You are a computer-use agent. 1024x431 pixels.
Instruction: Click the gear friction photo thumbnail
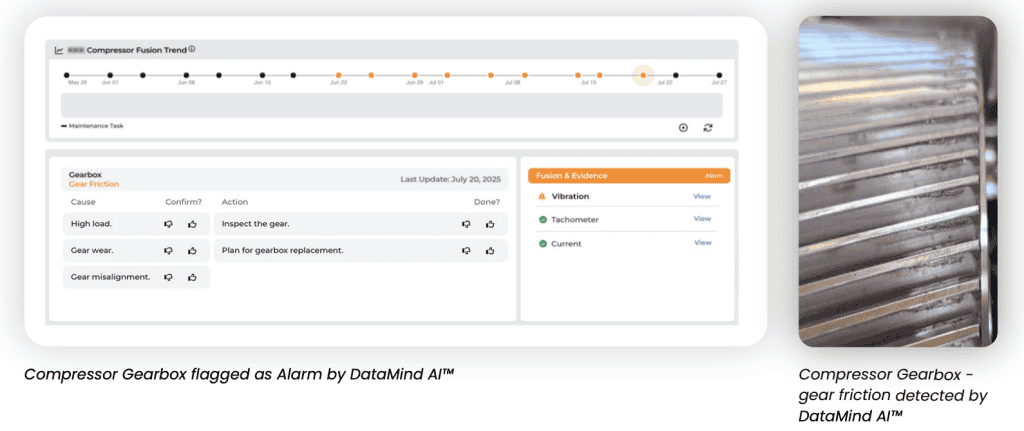pos(897,182)
